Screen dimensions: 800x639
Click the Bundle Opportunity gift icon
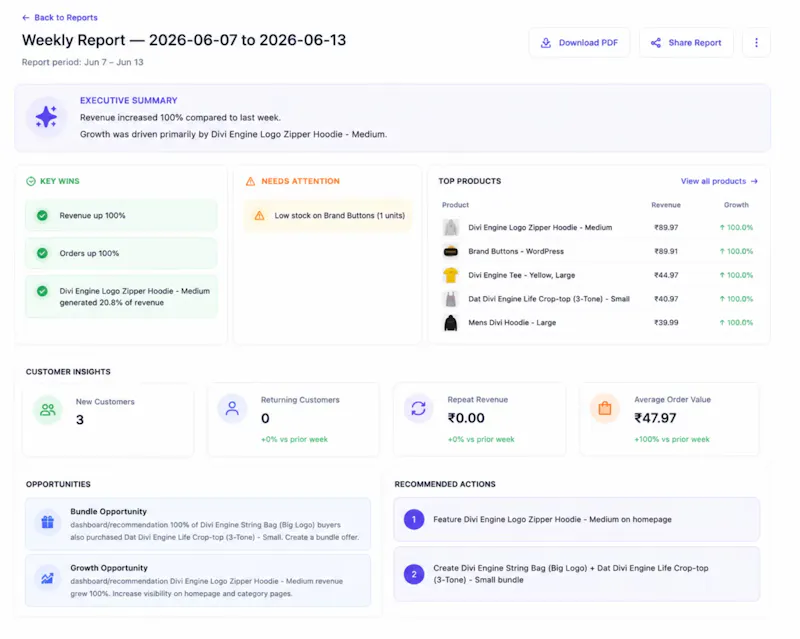coord(47,522)
